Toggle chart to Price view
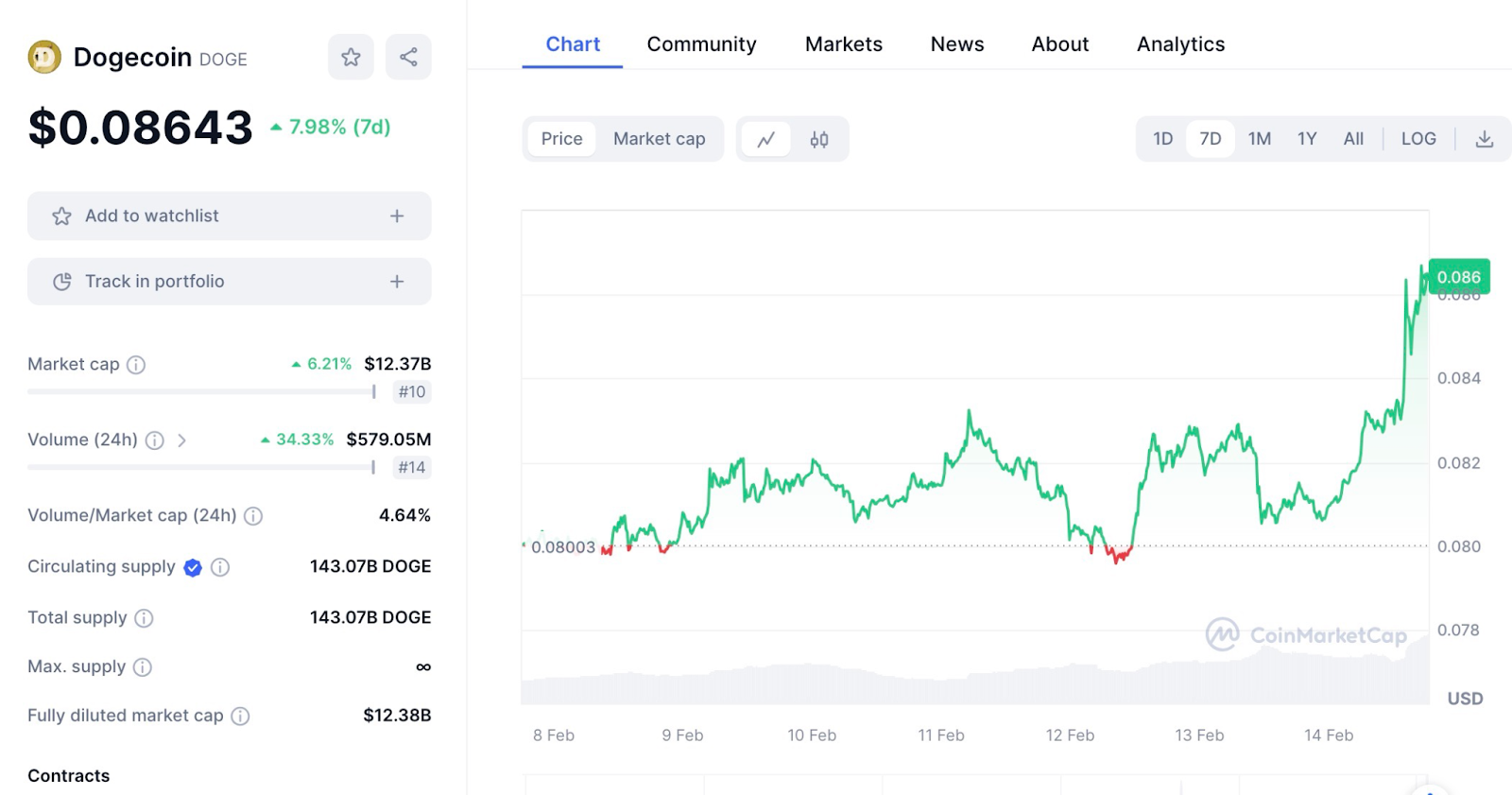Screen dimensions: 1512x795 tap(561, 139)
